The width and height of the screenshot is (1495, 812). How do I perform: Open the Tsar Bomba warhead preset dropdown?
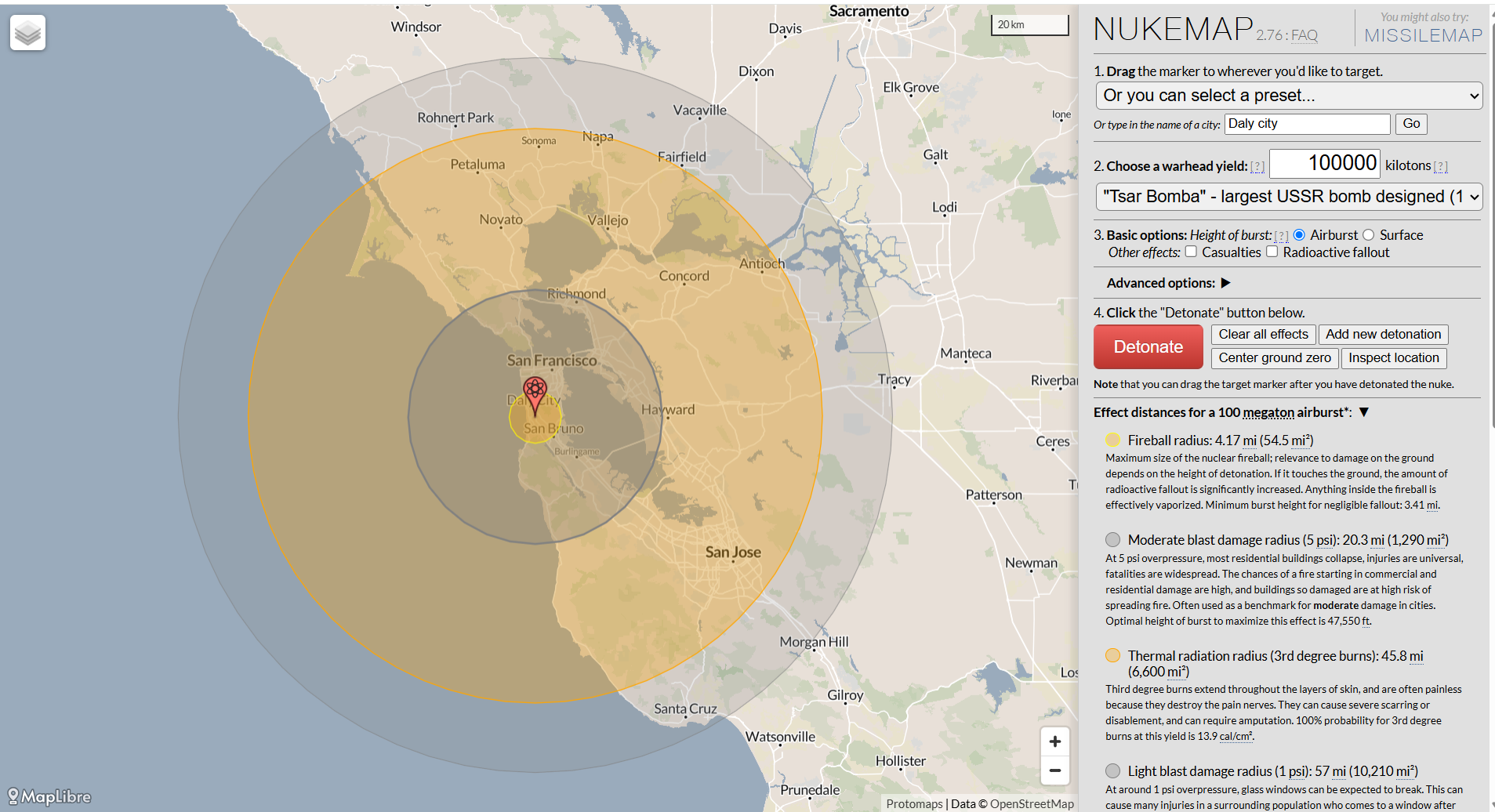click(x=1289, y=197)
